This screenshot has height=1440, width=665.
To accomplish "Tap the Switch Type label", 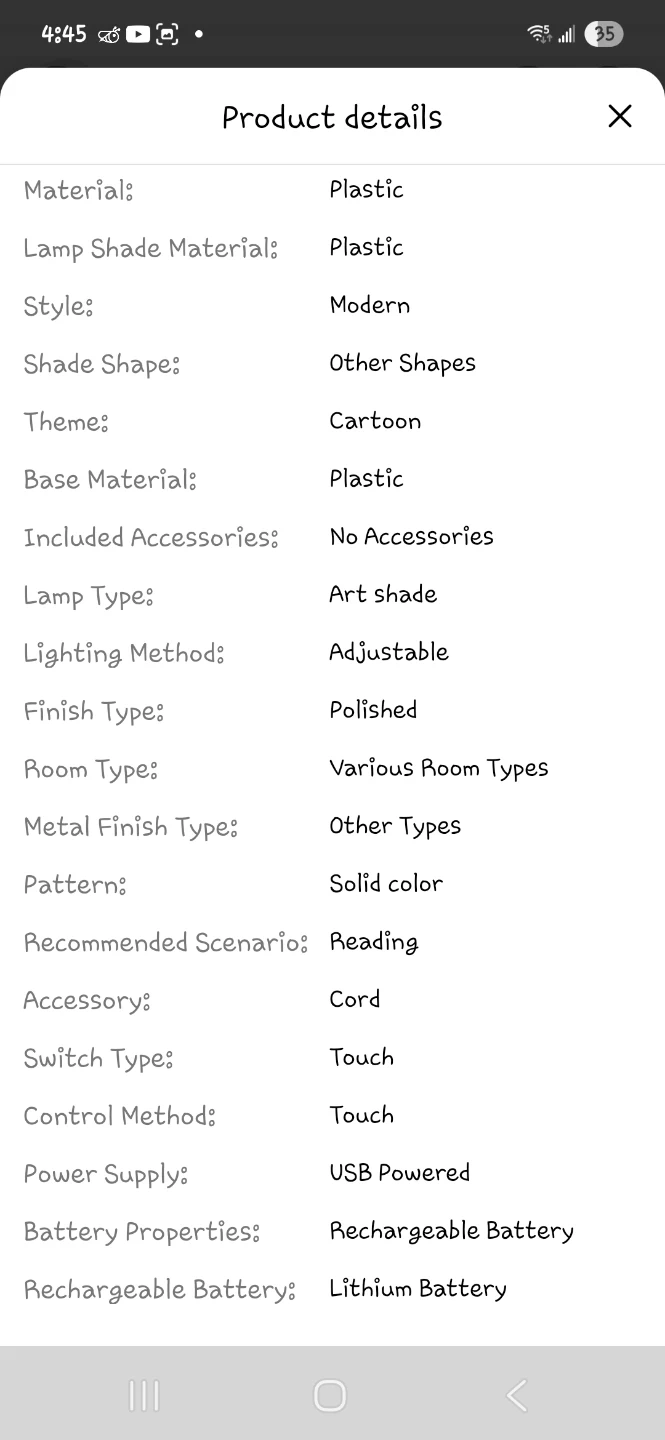I will tap(99, 1058).
